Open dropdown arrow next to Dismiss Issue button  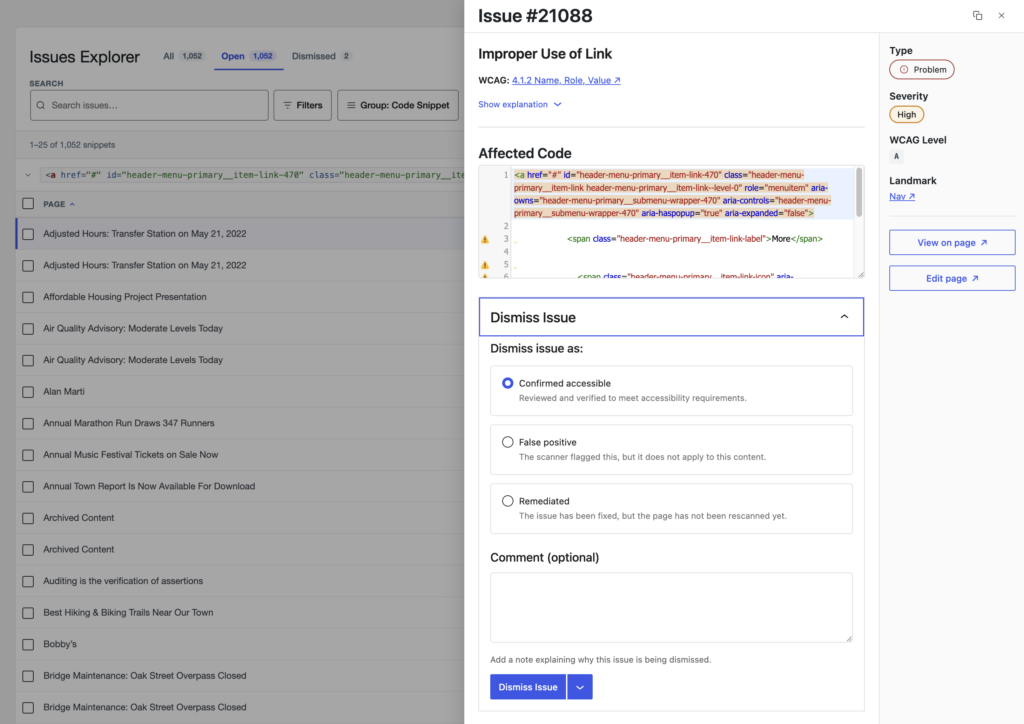(x=580, y=687)
